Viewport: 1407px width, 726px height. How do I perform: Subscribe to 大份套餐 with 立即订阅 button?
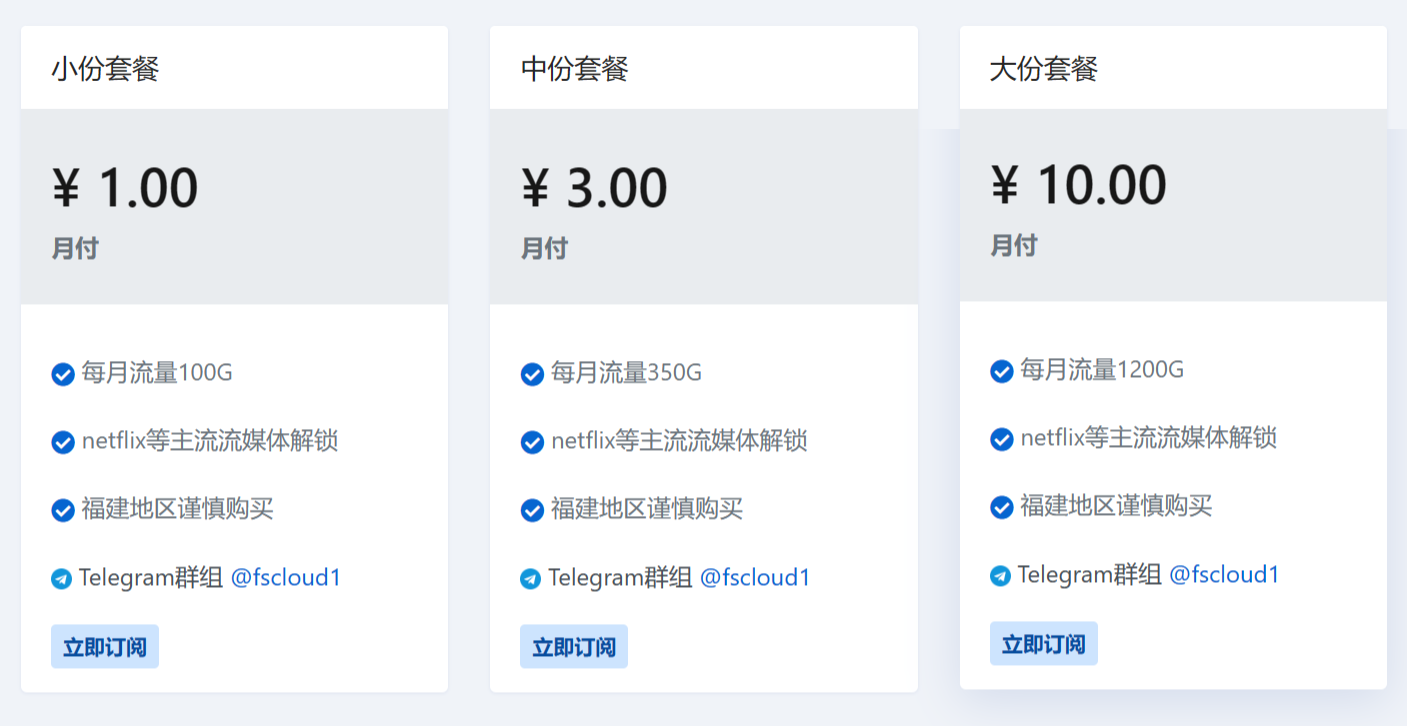pos(1044,643)
